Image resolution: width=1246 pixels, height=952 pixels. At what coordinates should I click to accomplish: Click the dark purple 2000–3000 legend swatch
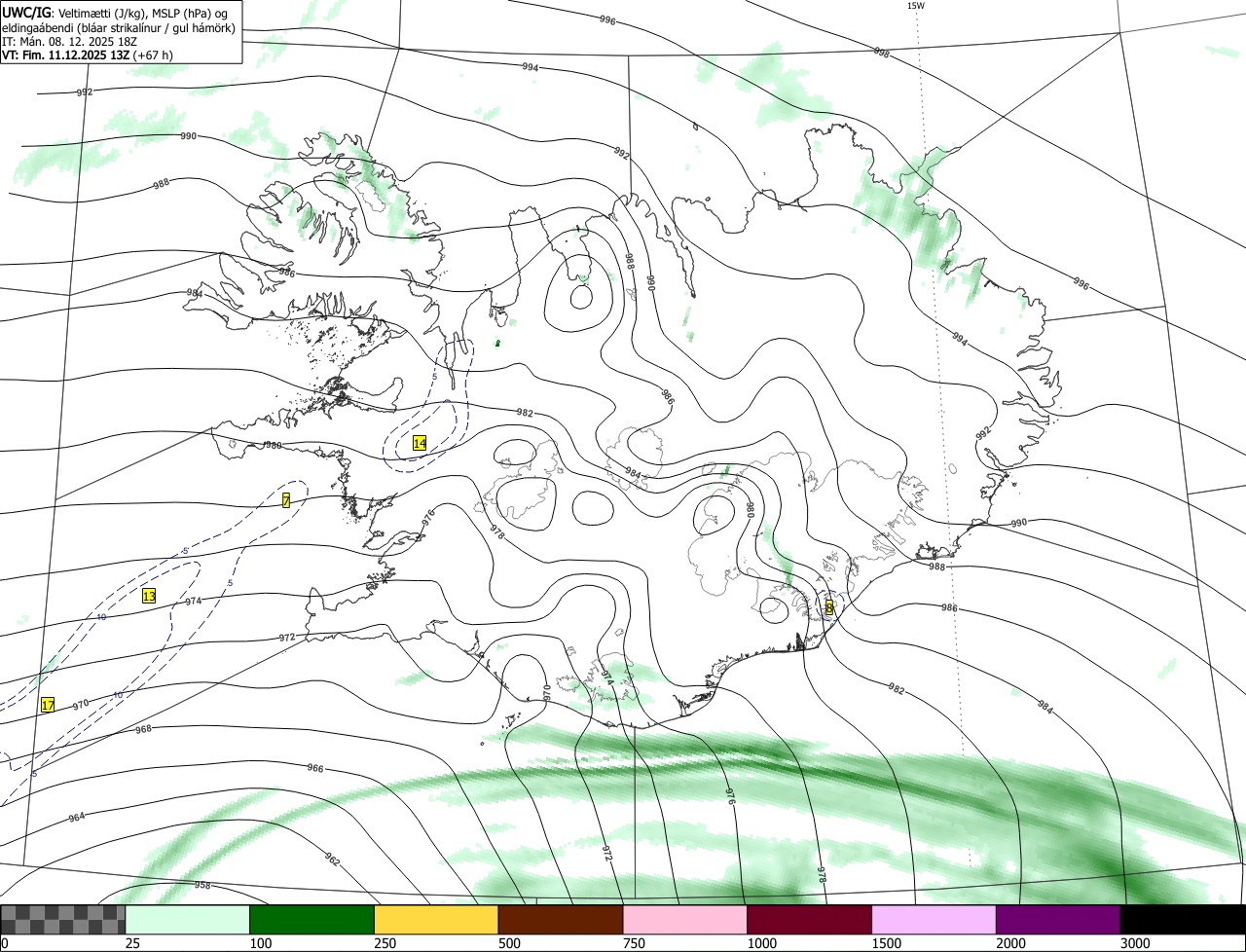click(1058, 920)
